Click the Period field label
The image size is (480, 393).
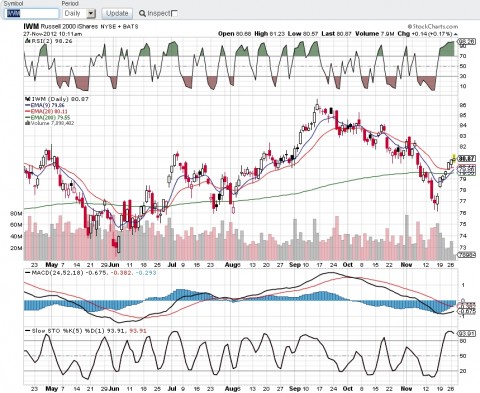tap(70, 4)
